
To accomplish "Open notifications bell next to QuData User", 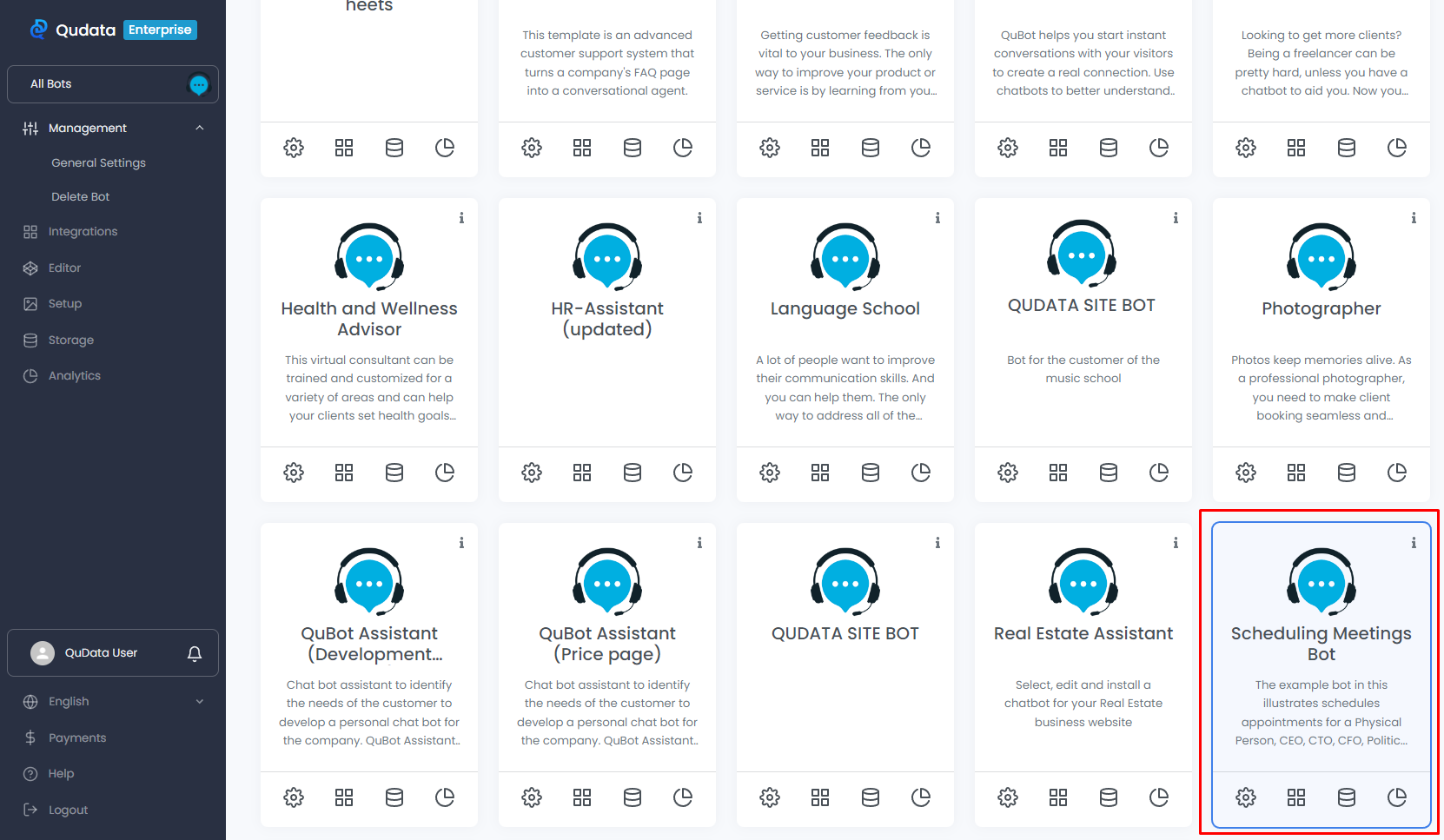I will pos(195,653).
